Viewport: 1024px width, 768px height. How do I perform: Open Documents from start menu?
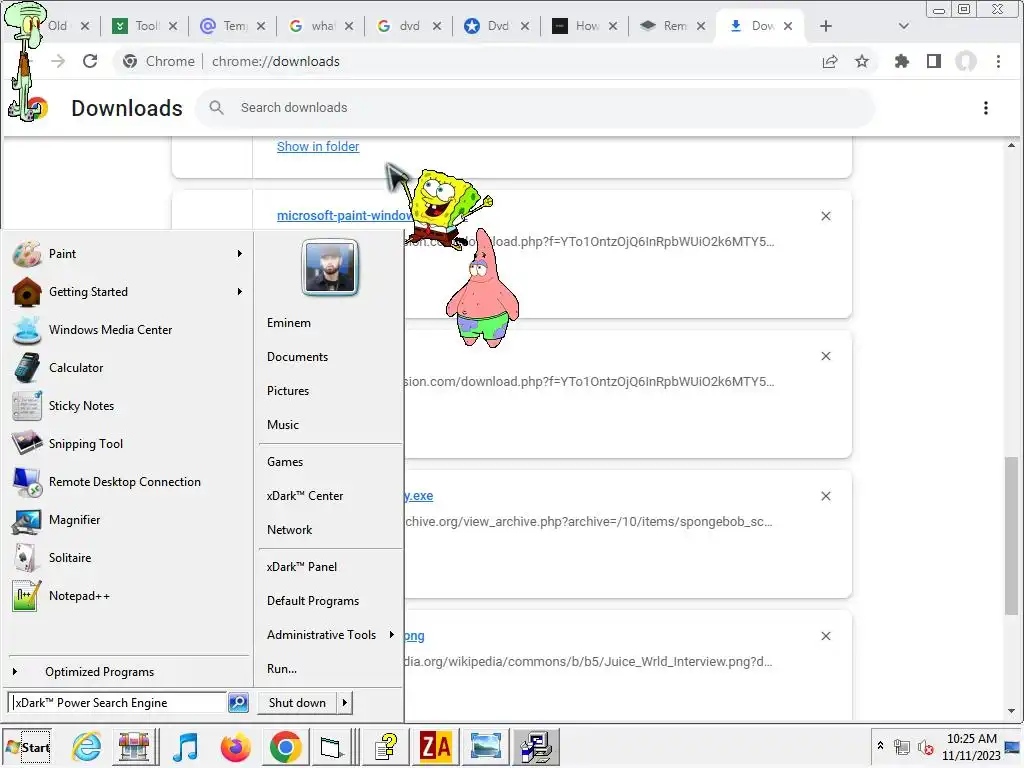pyautogui.click(x=297, y=357)
